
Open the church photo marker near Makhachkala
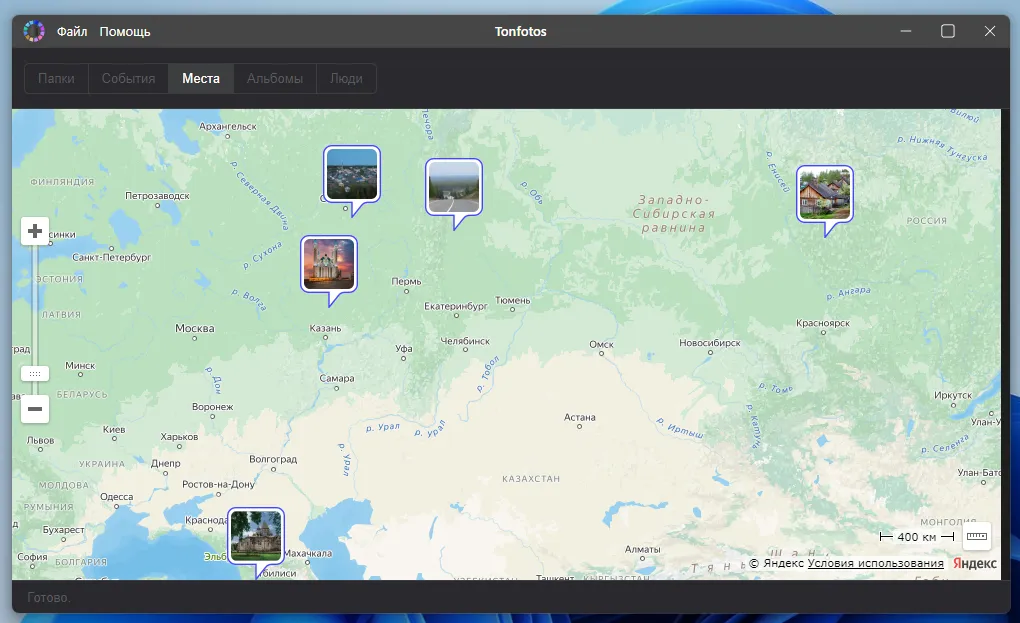(x=256, y=536)
